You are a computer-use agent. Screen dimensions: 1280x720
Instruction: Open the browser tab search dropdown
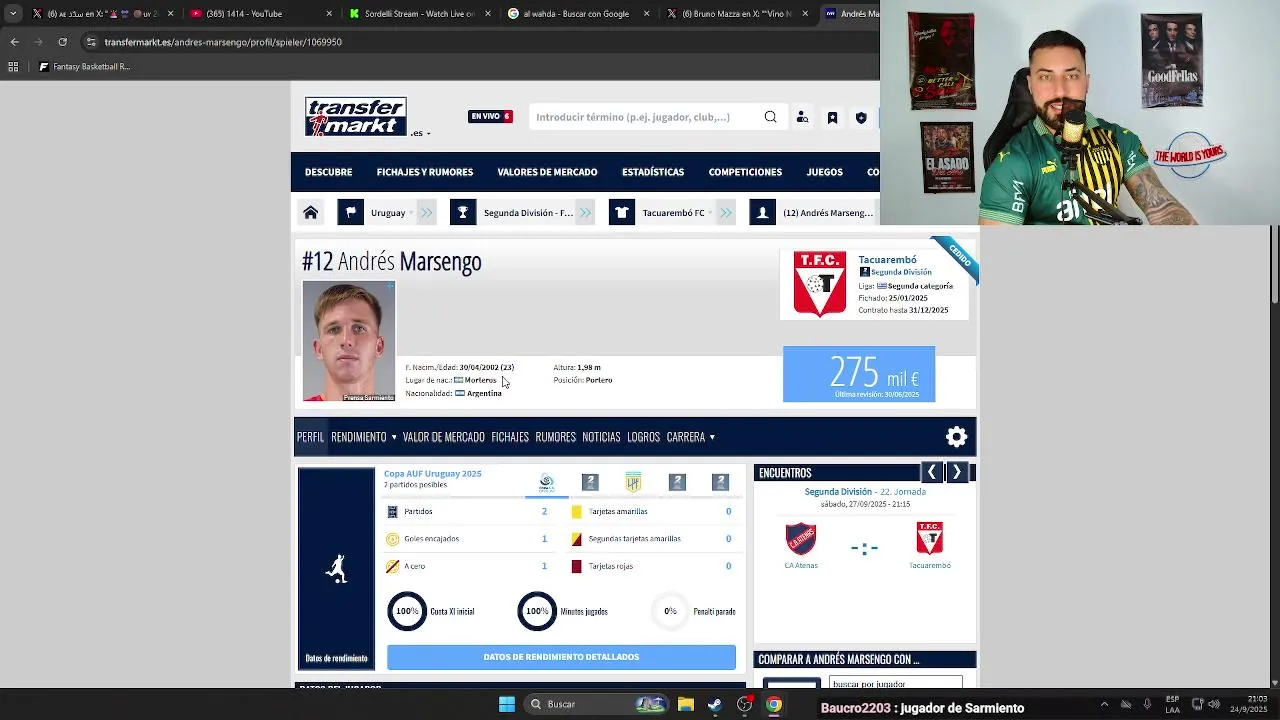[13, 14]
